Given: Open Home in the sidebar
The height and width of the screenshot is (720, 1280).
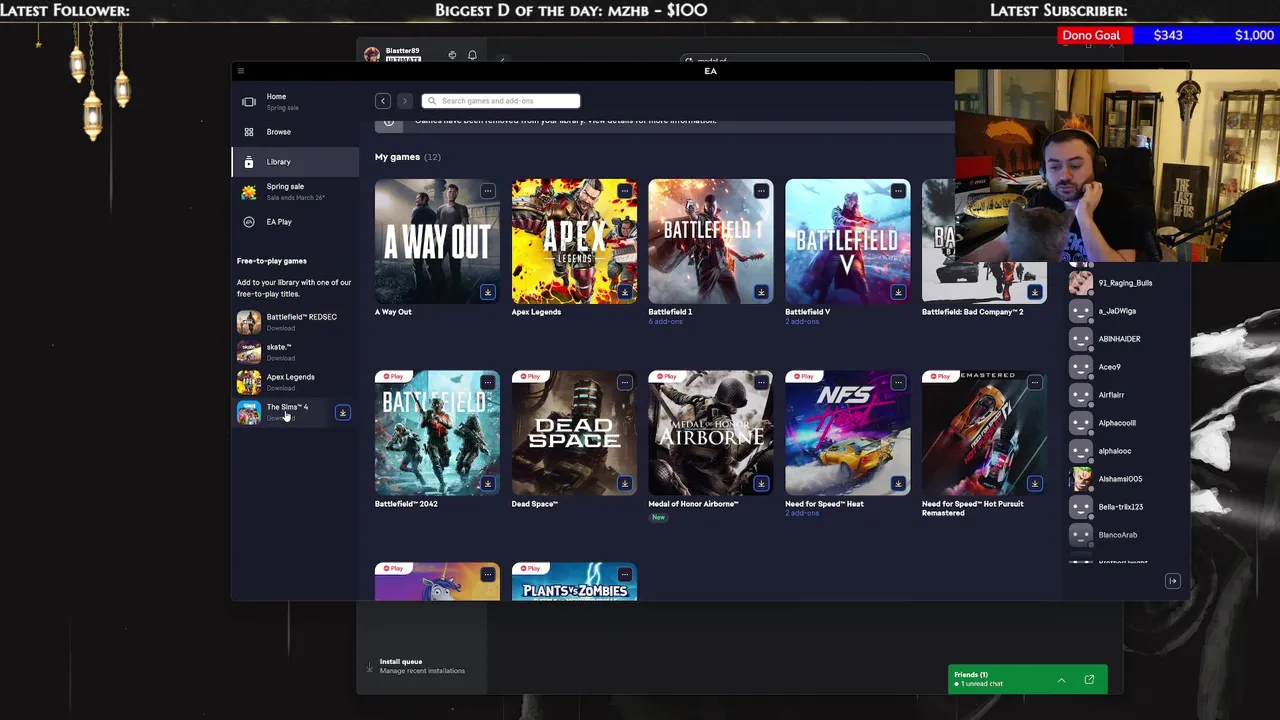Looking at the screenshot, I should tap(295, 101).
